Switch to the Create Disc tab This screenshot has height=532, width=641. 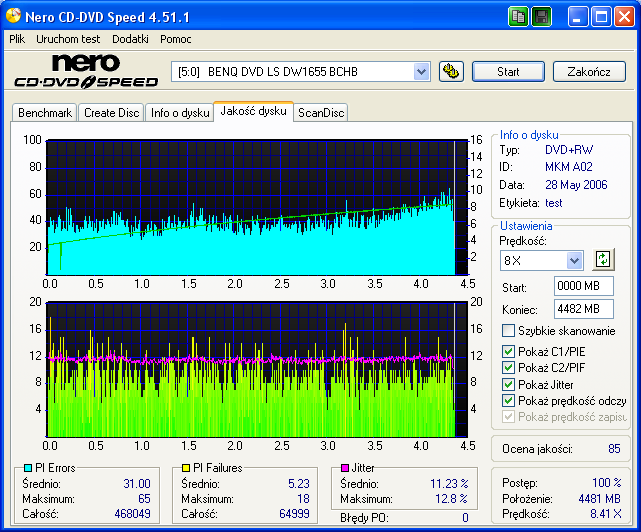coord(111,113)
